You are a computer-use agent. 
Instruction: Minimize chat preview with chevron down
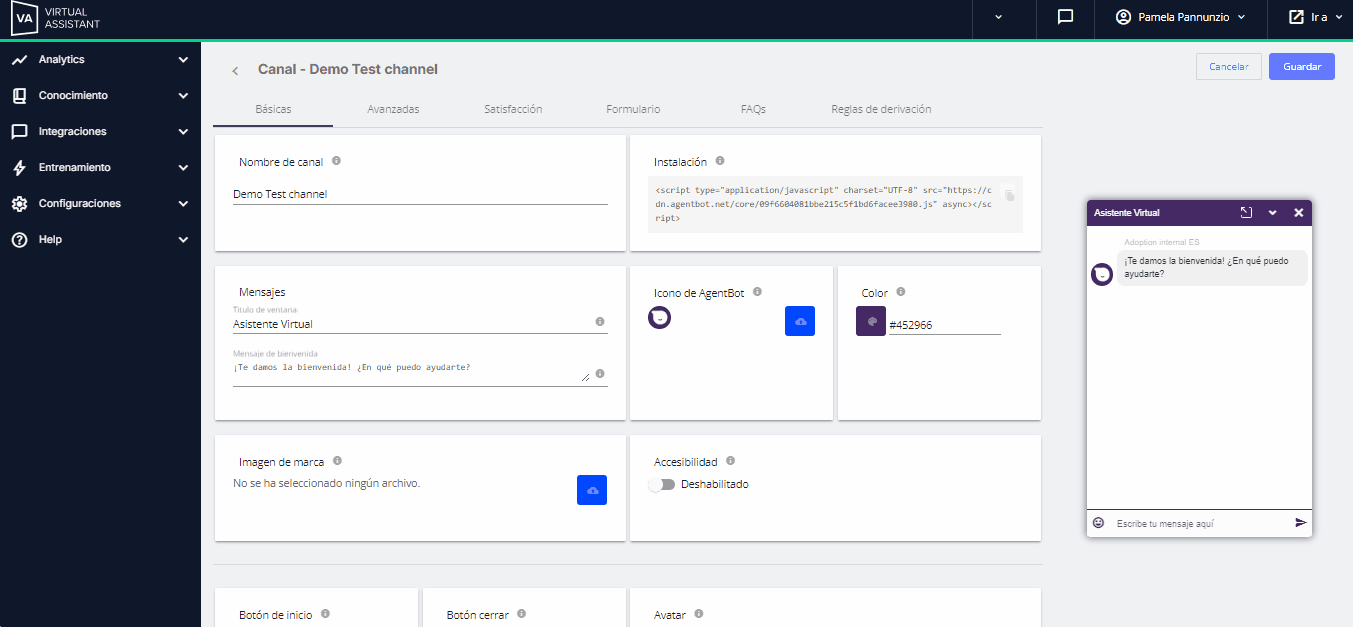coord(1273,213)
